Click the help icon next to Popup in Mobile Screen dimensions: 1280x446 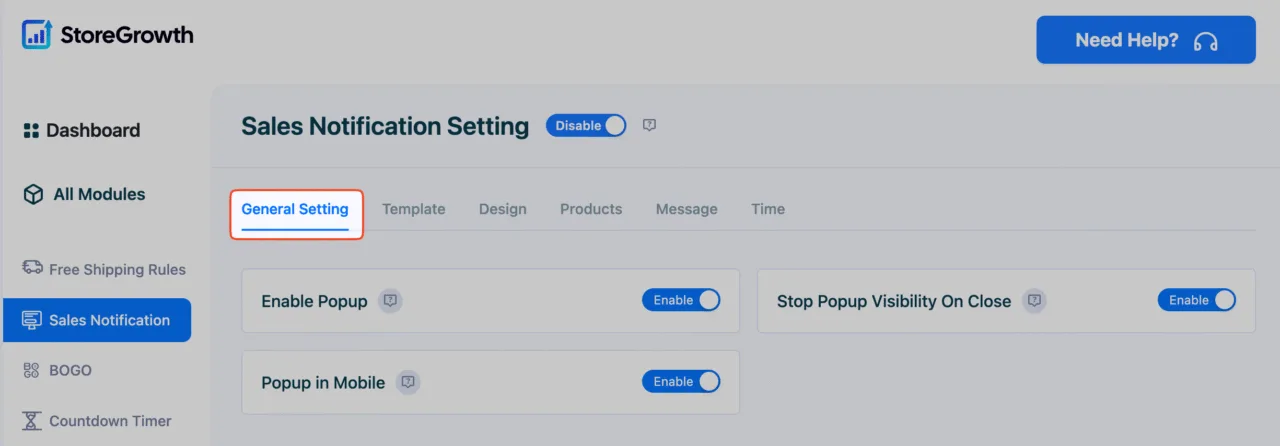tap(408, 382)
